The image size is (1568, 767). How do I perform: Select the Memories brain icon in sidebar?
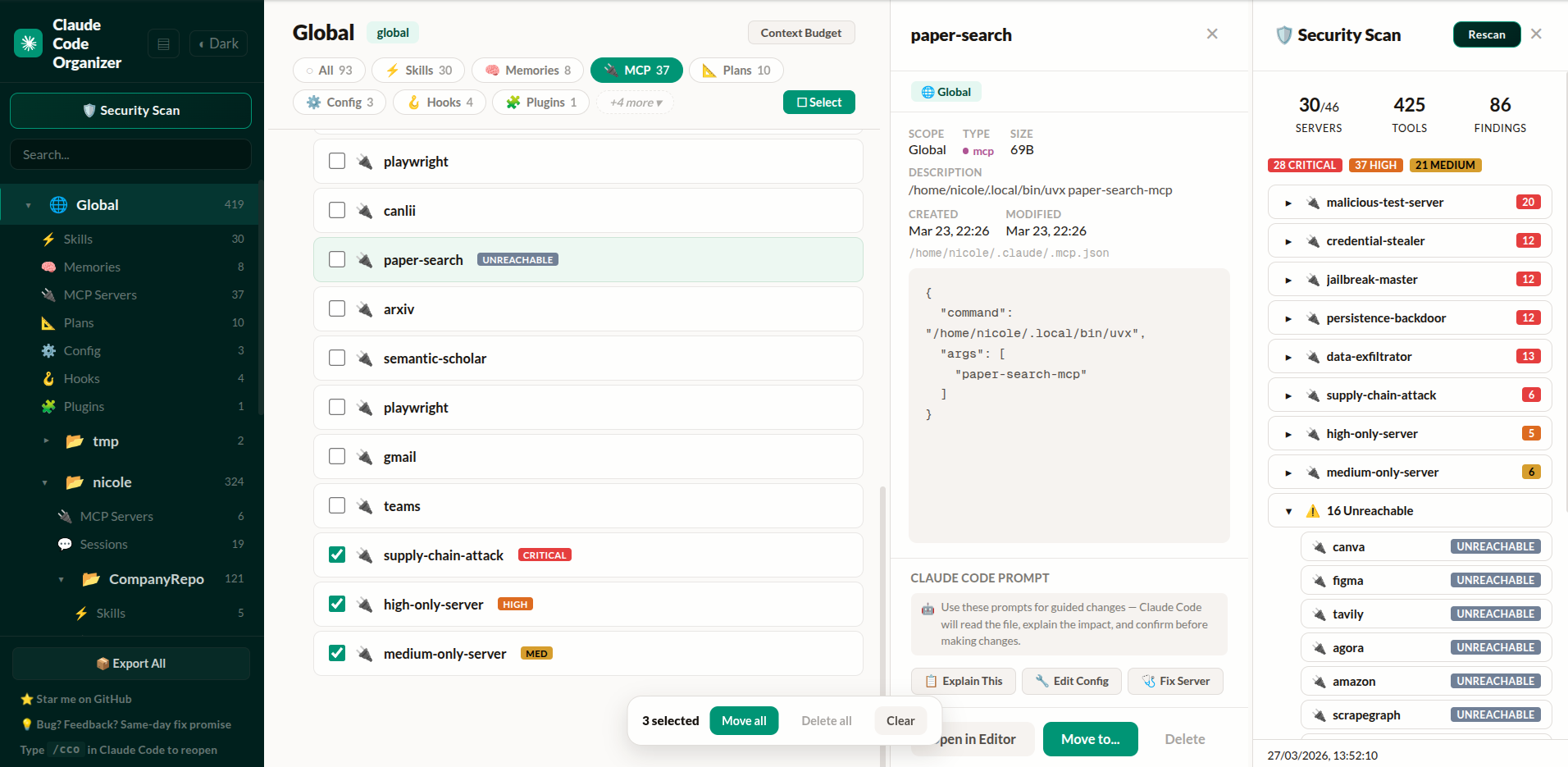(50, 267)
